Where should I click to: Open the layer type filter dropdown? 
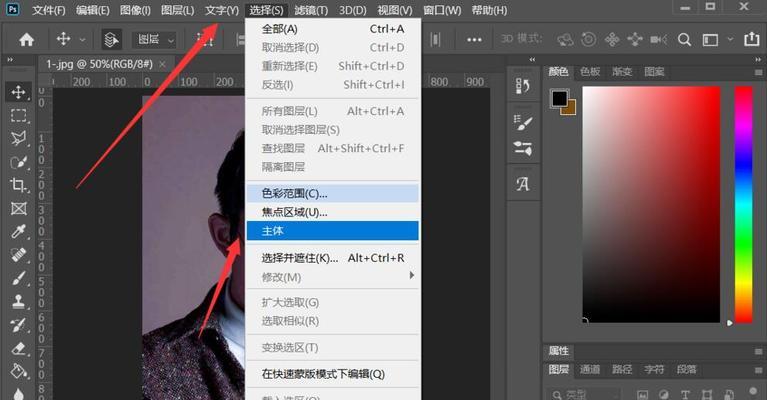pos(583,394)
